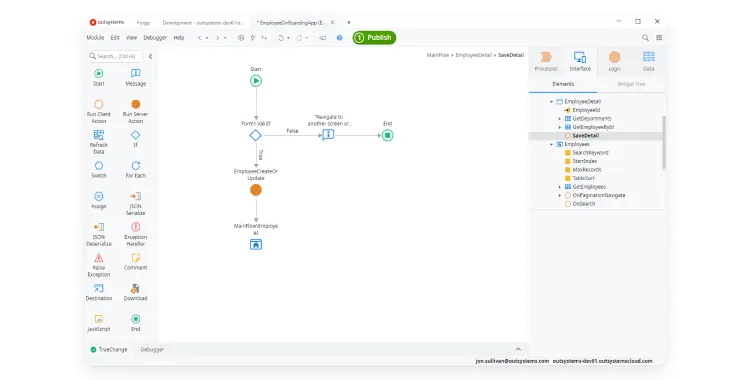Viewport: 750px width, 380px height.
Task: Select the SearchKeyword variable in tree
Action: (590, 153)
